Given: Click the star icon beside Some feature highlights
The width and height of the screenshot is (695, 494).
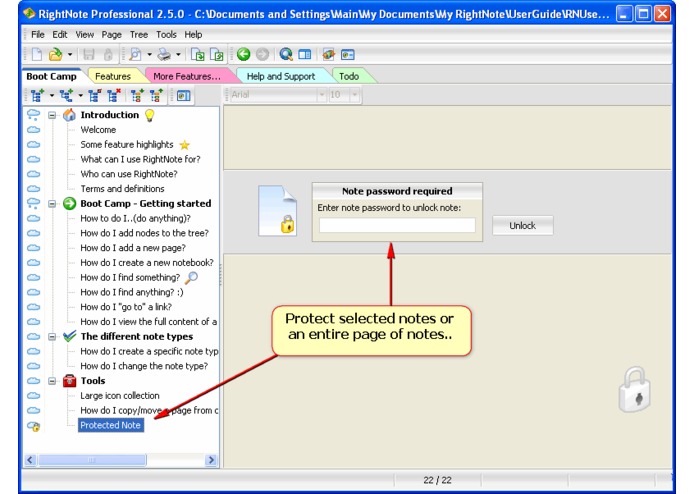Looking at the screenshot, I should click(184, 145).
